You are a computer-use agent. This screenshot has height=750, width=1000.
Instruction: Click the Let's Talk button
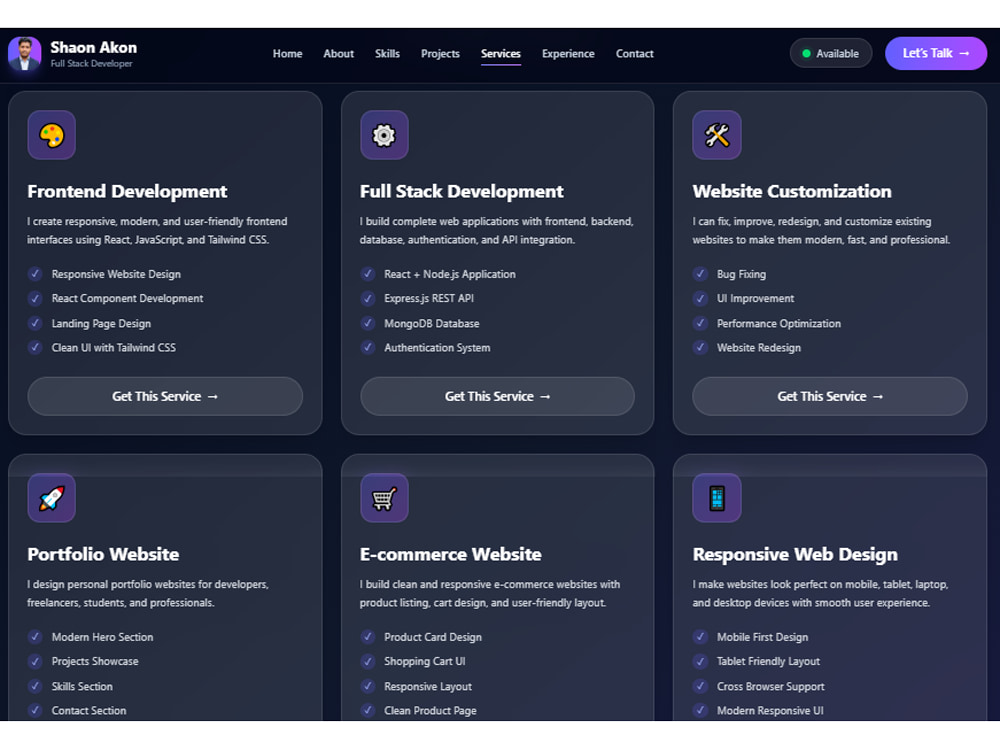click(x=936, y=54)
